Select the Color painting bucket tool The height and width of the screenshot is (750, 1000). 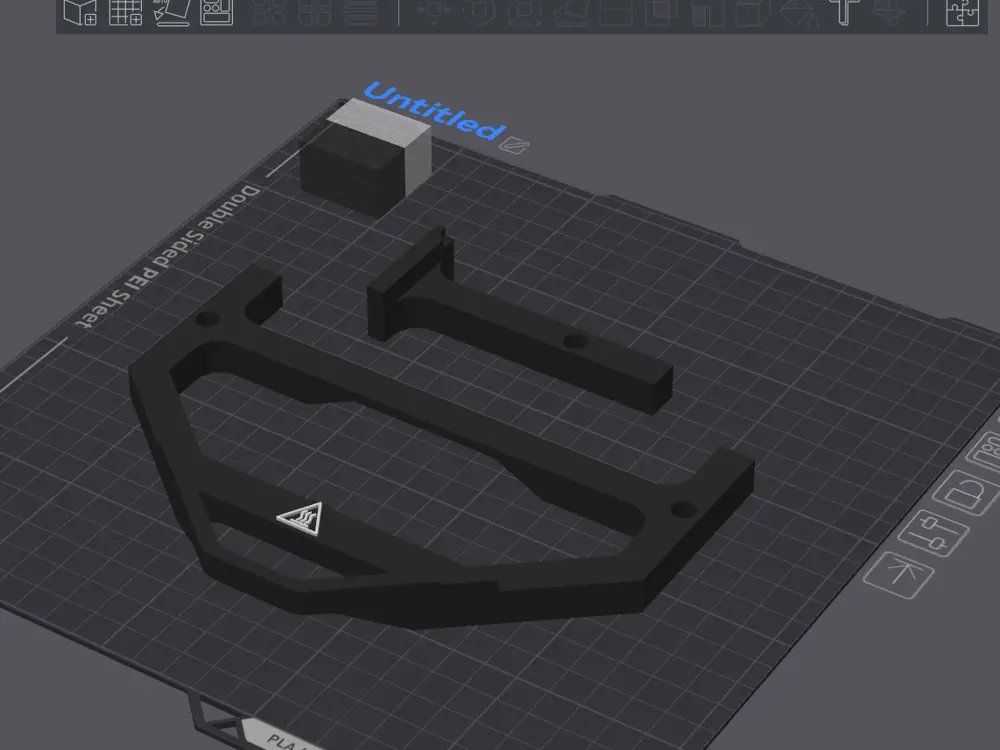(x=800, y=12)
